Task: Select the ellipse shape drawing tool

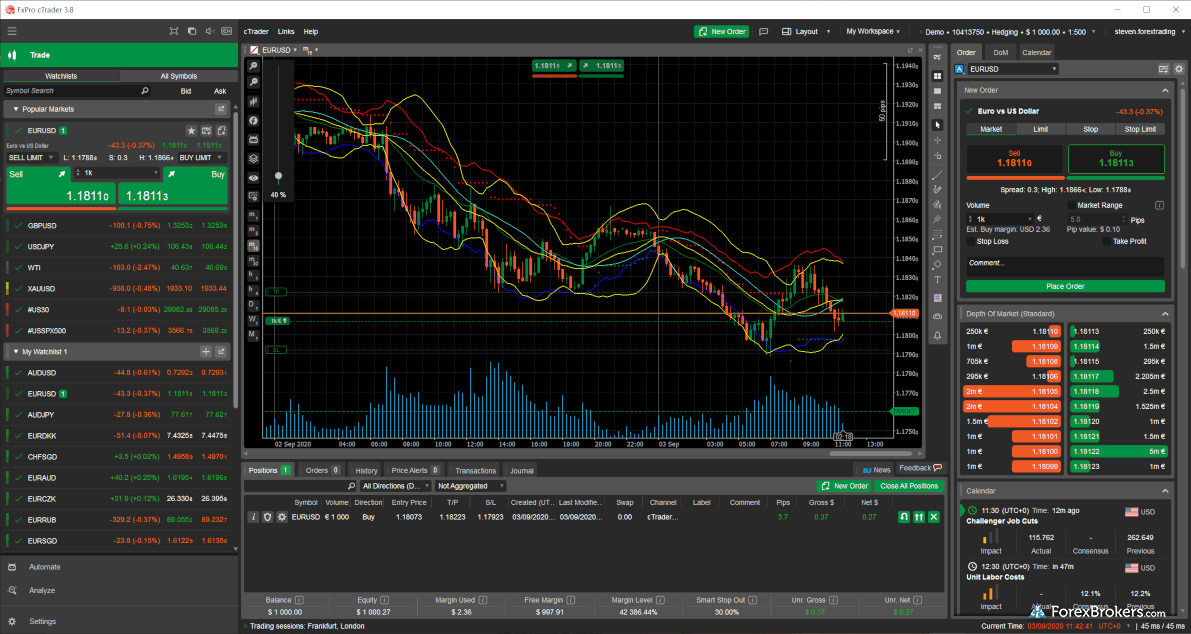Action: (x=937, y=264)
